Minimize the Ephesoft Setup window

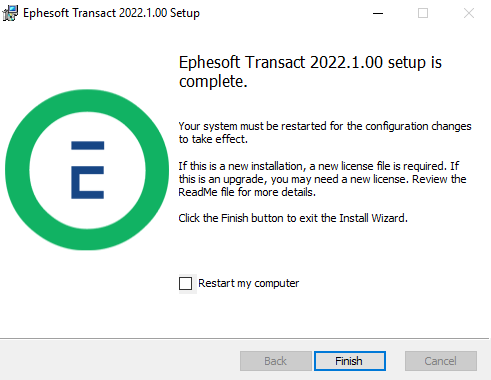click(x=378, y=13)
